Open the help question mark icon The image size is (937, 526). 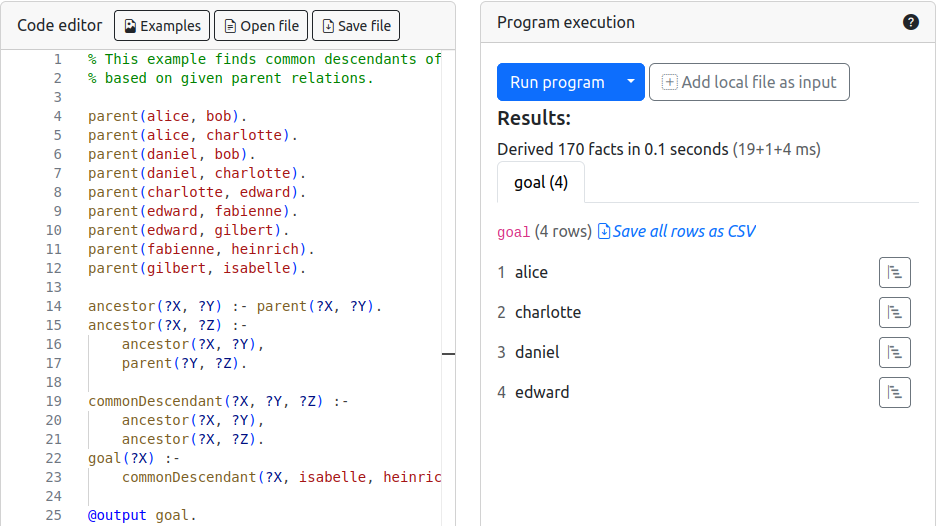[911, 22]
